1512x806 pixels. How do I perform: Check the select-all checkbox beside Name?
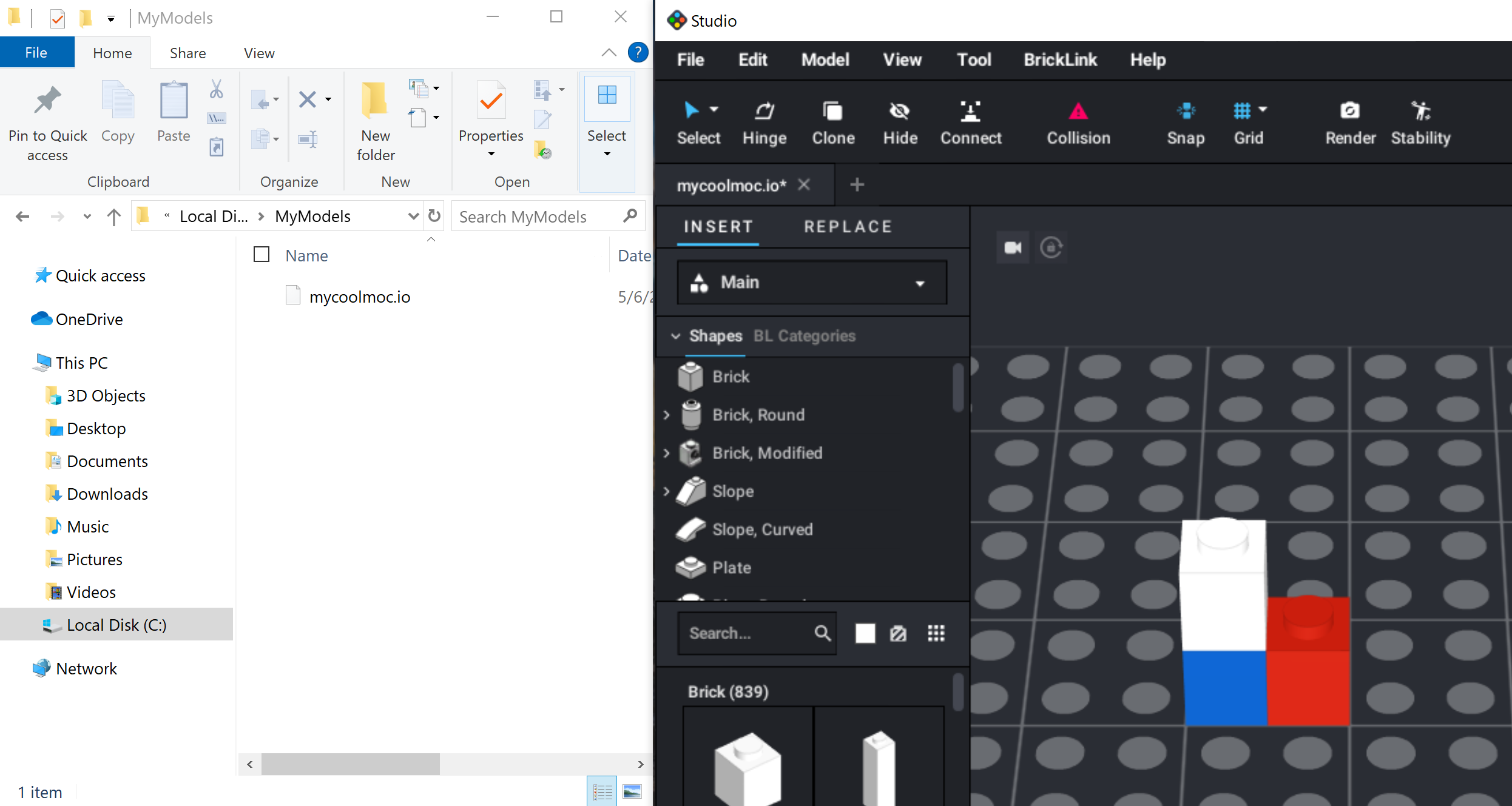(x=262, y=255)
